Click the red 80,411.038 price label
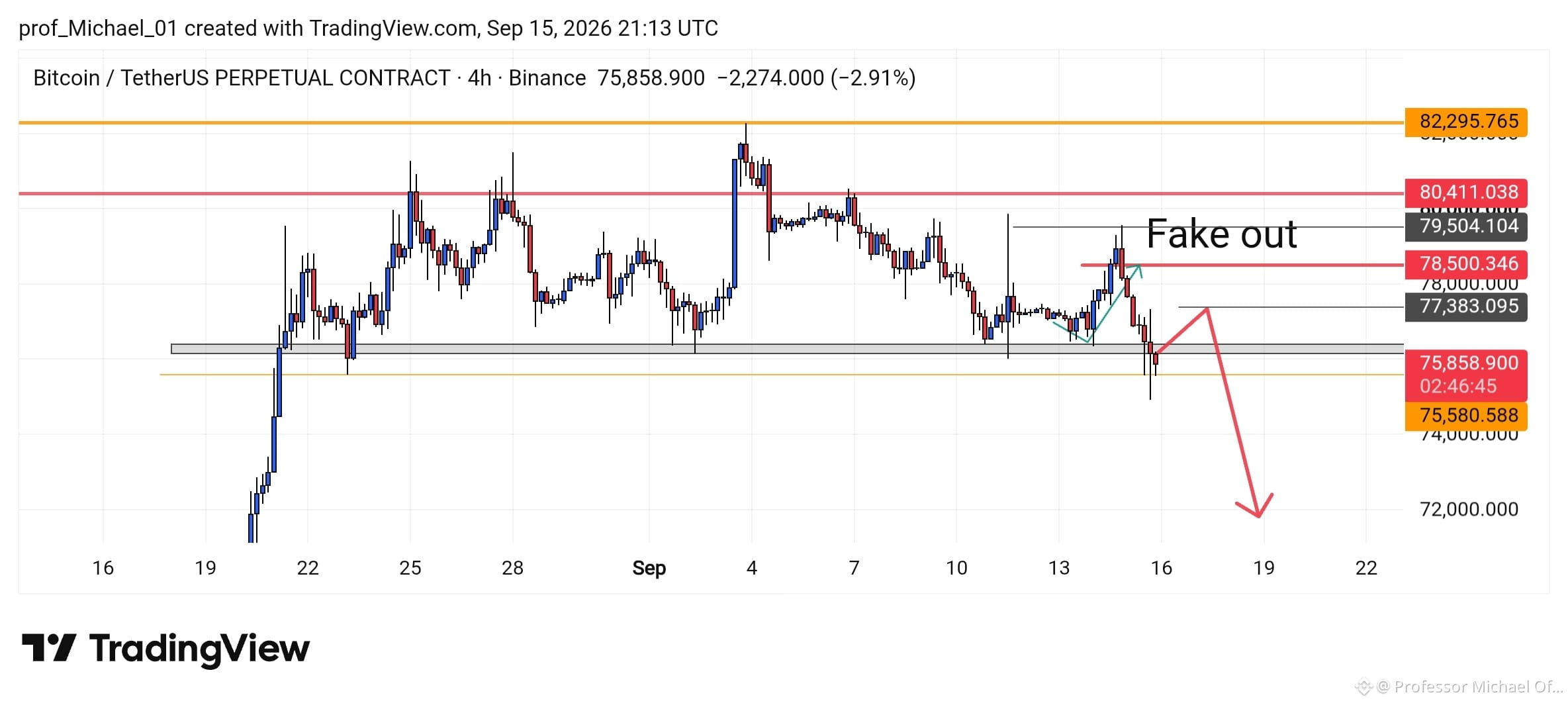Screen dimensions: 1568x703 point(1466,193)
